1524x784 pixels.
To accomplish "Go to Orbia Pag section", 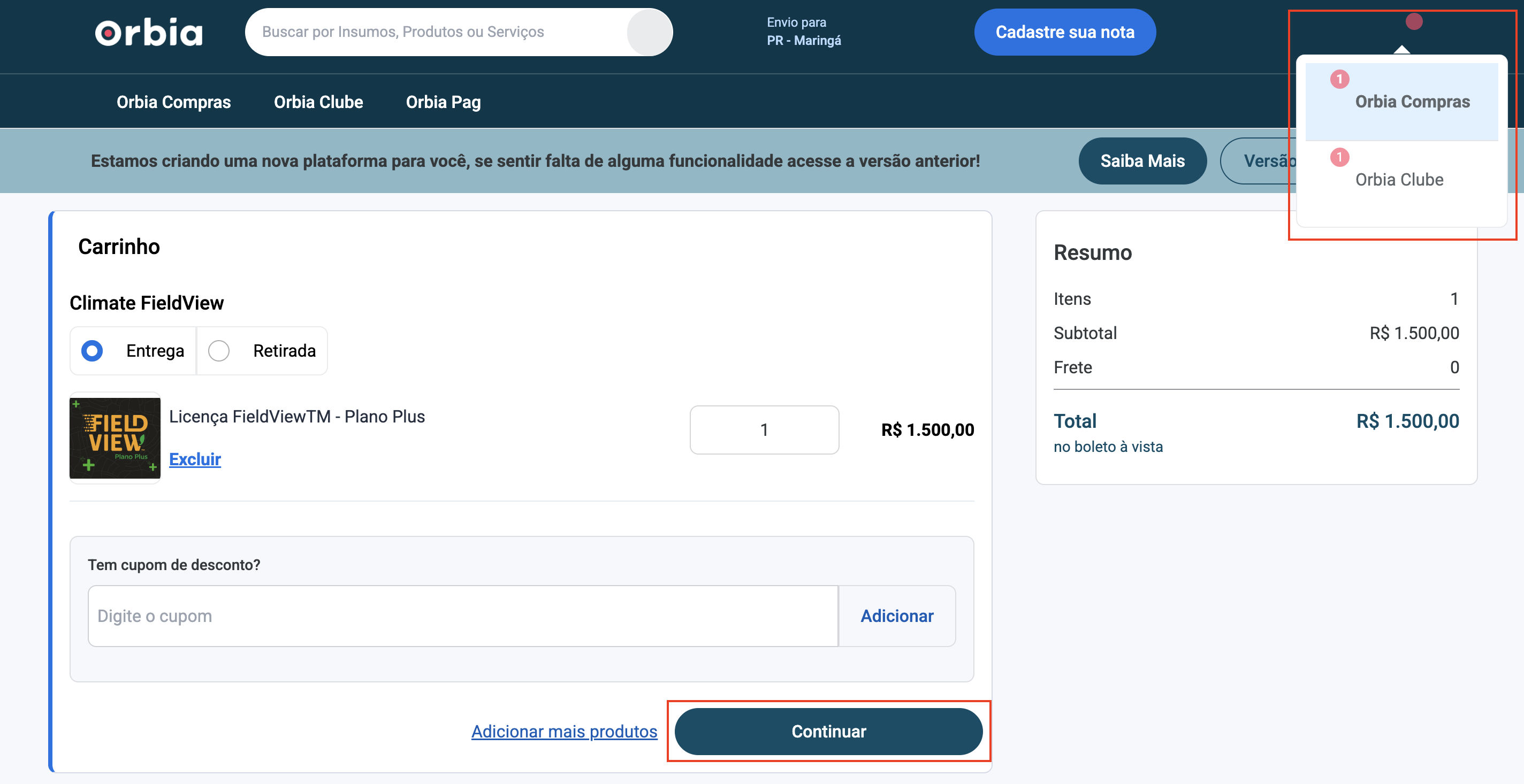I will [x=443, y=102].
